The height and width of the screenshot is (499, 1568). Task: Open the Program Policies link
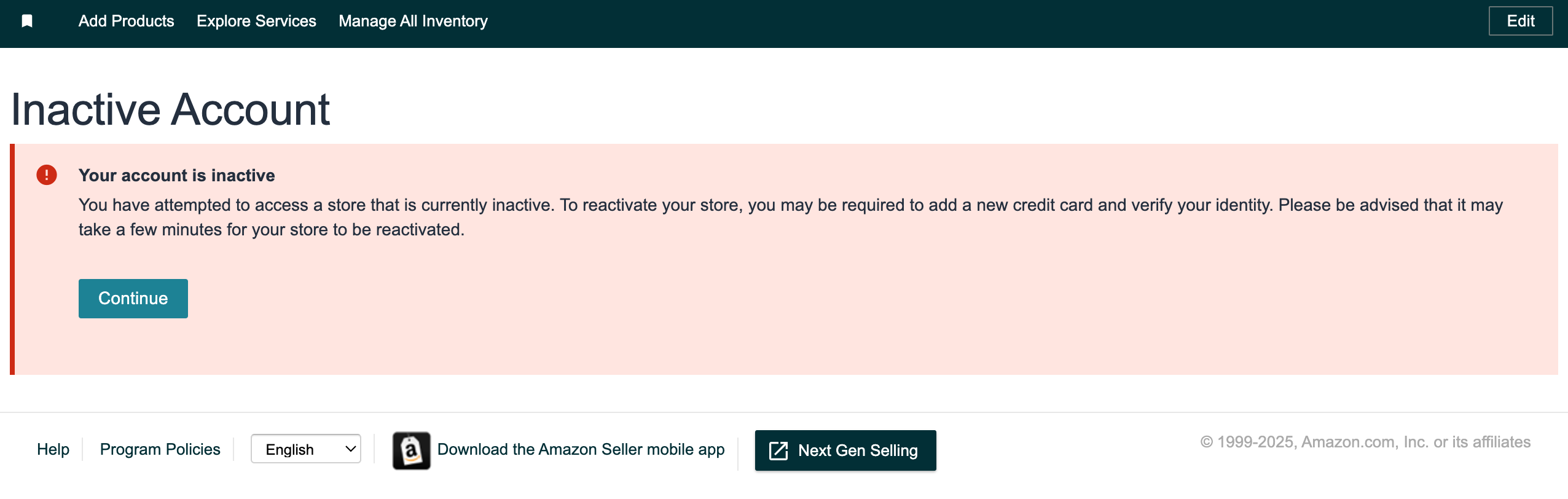(160, 449)
